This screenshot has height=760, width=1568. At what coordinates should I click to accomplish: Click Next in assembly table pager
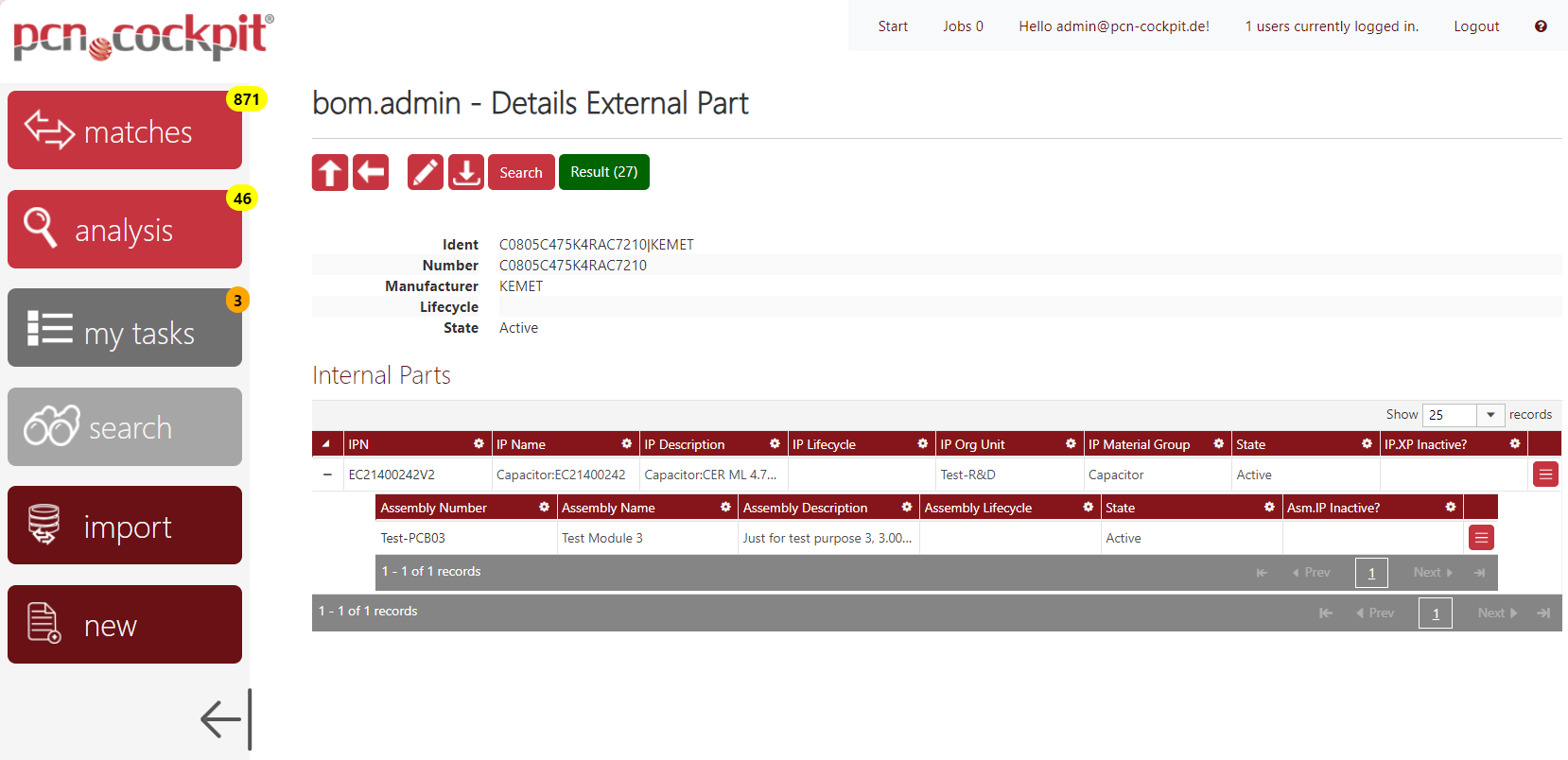tap(1433, 573)
